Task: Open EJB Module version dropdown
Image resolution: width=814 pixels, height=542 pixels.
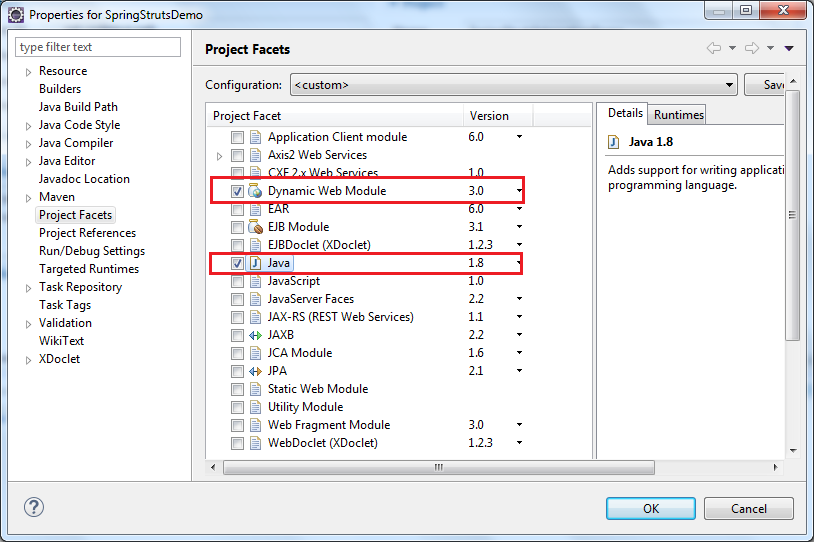Action: point(519,227)
